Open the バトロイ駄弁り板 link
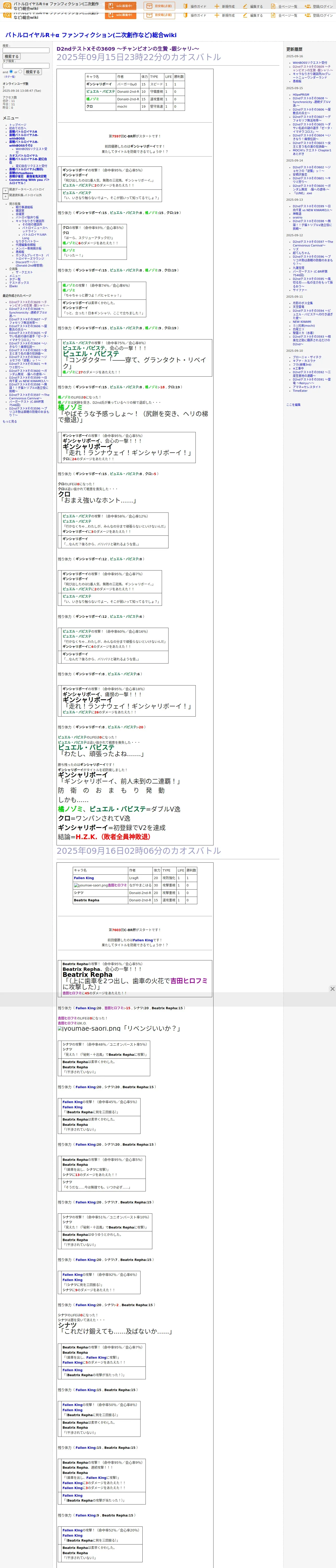 (27, 218)
